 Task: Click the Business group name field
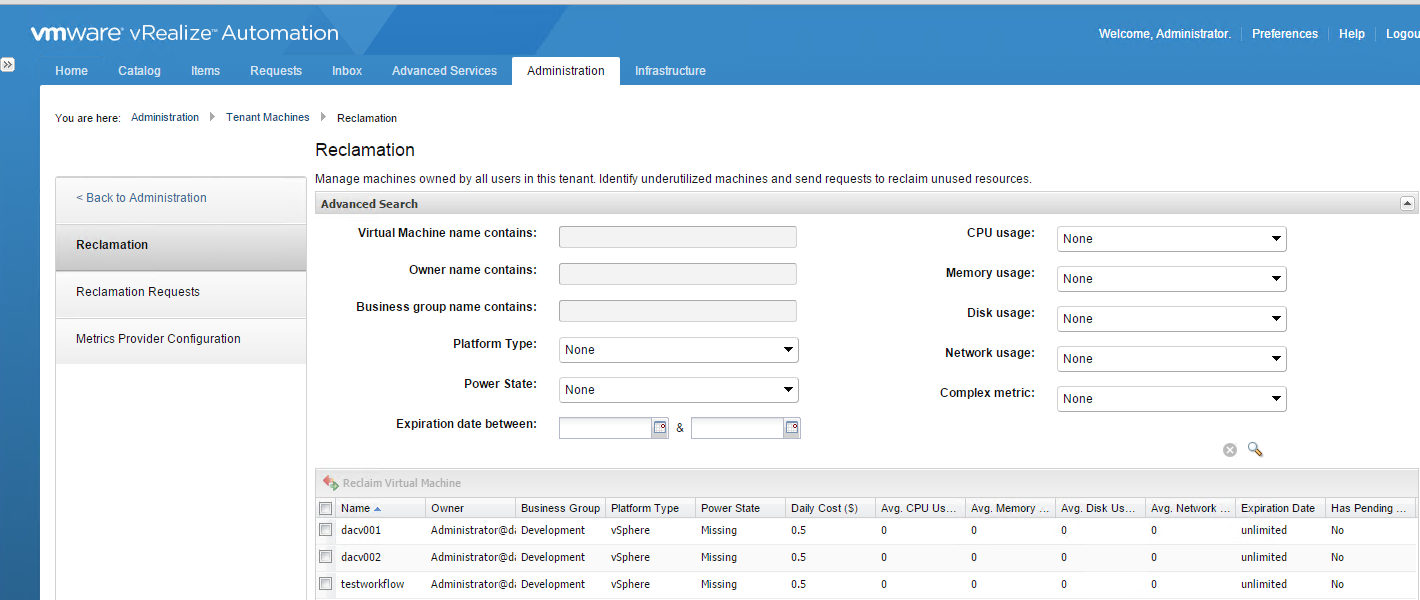678,311
